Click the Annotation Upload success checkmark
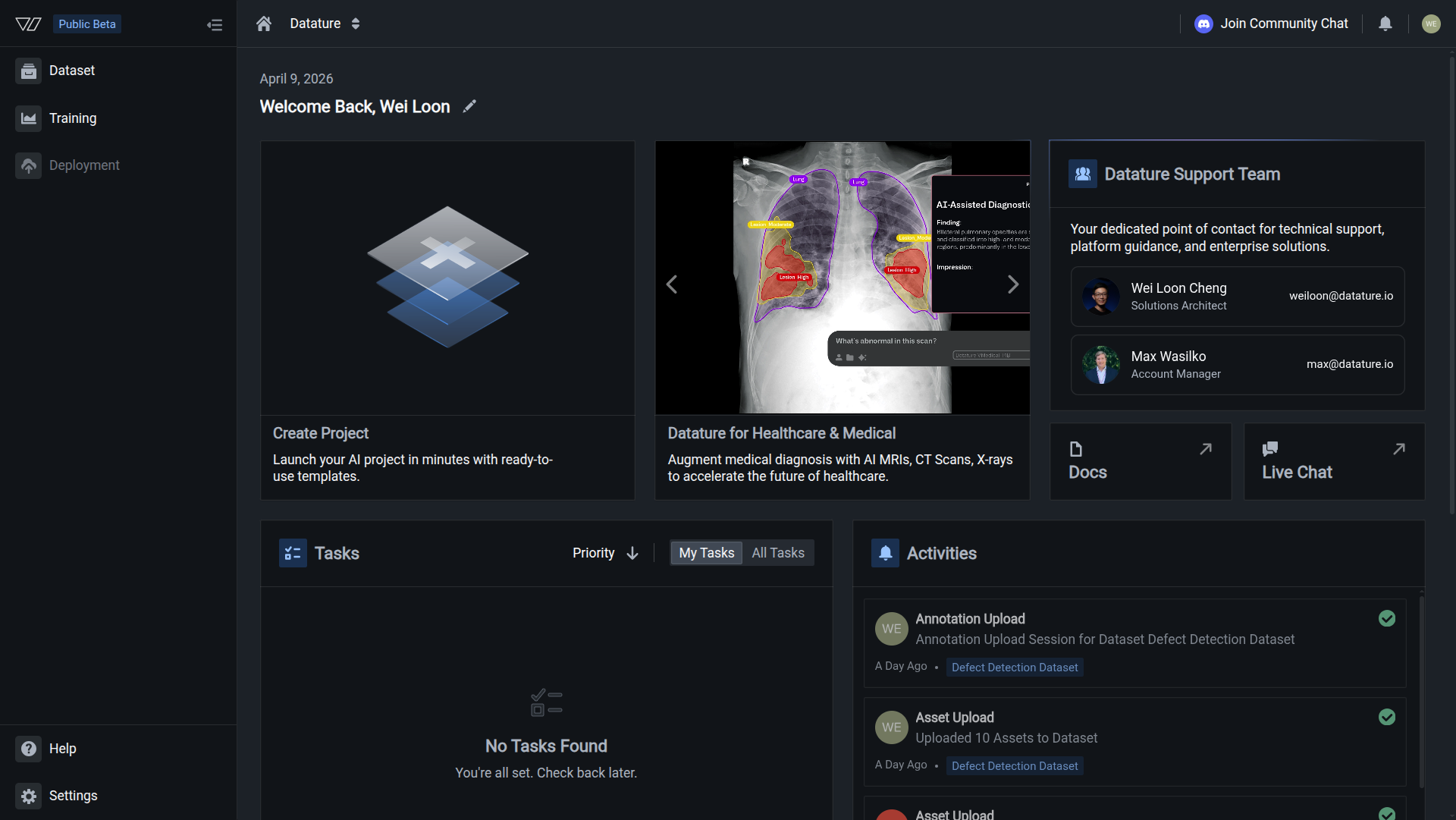The image size is (1456, 820). (x=1387, y=618)
